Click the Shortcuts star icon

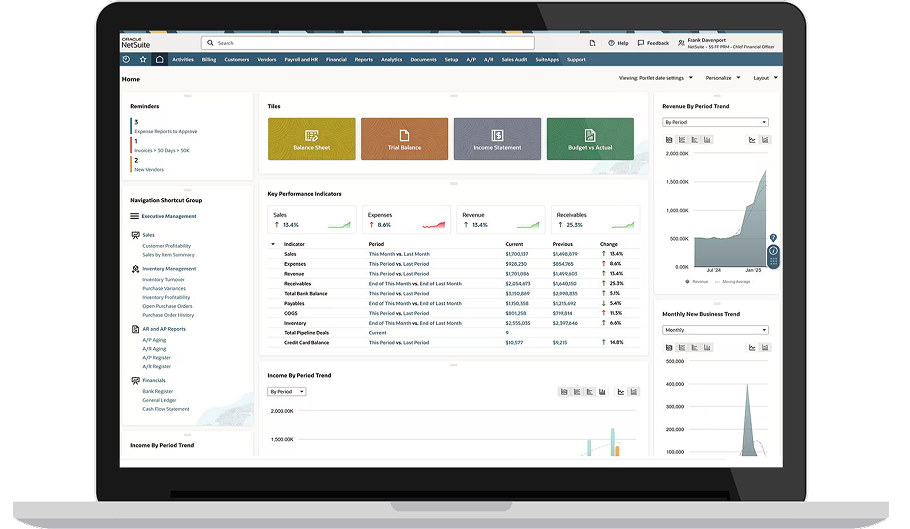tap(143, 60)
